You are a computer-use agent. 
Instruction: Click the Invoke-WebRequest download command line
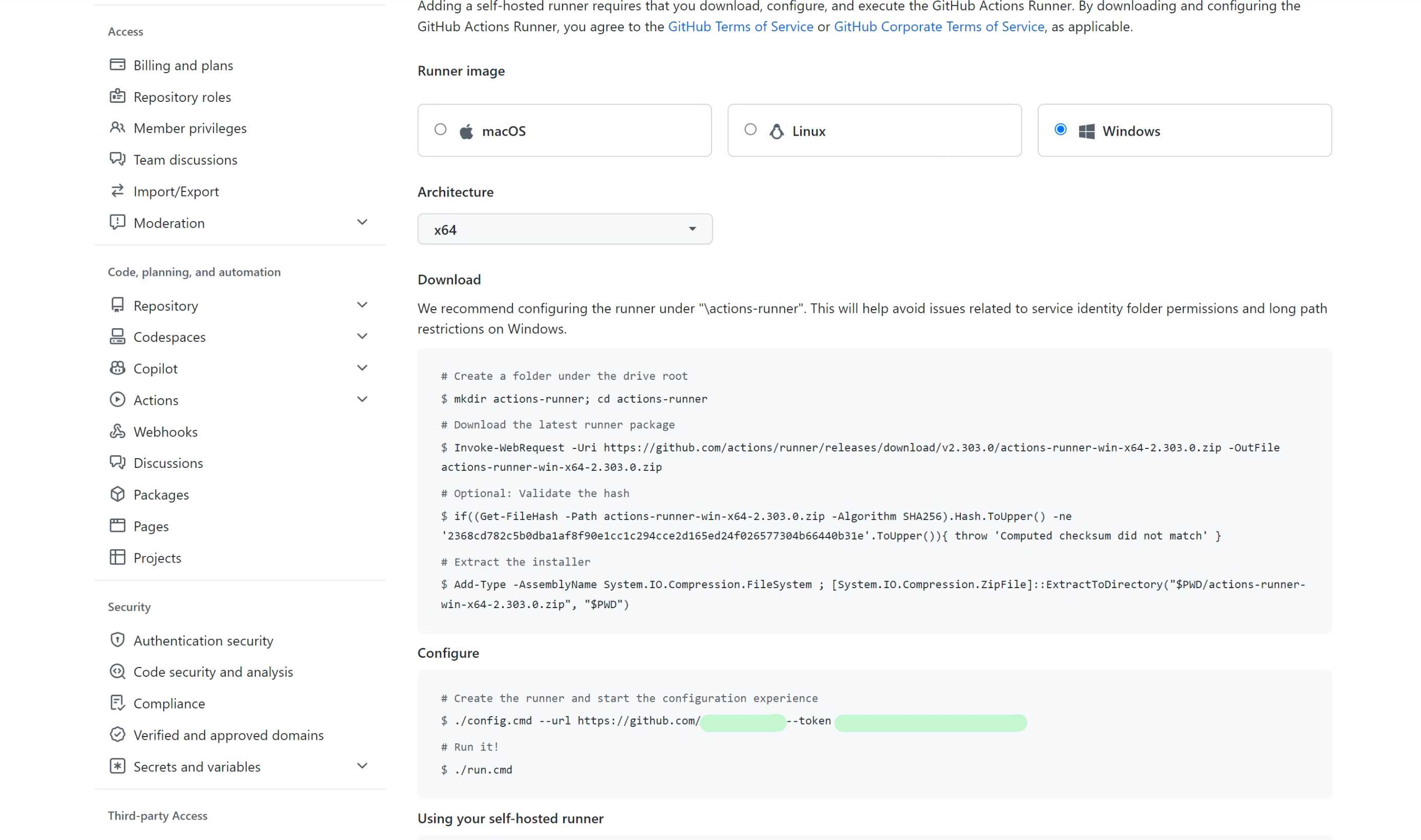pyautogui.click(x=860, y=457)
